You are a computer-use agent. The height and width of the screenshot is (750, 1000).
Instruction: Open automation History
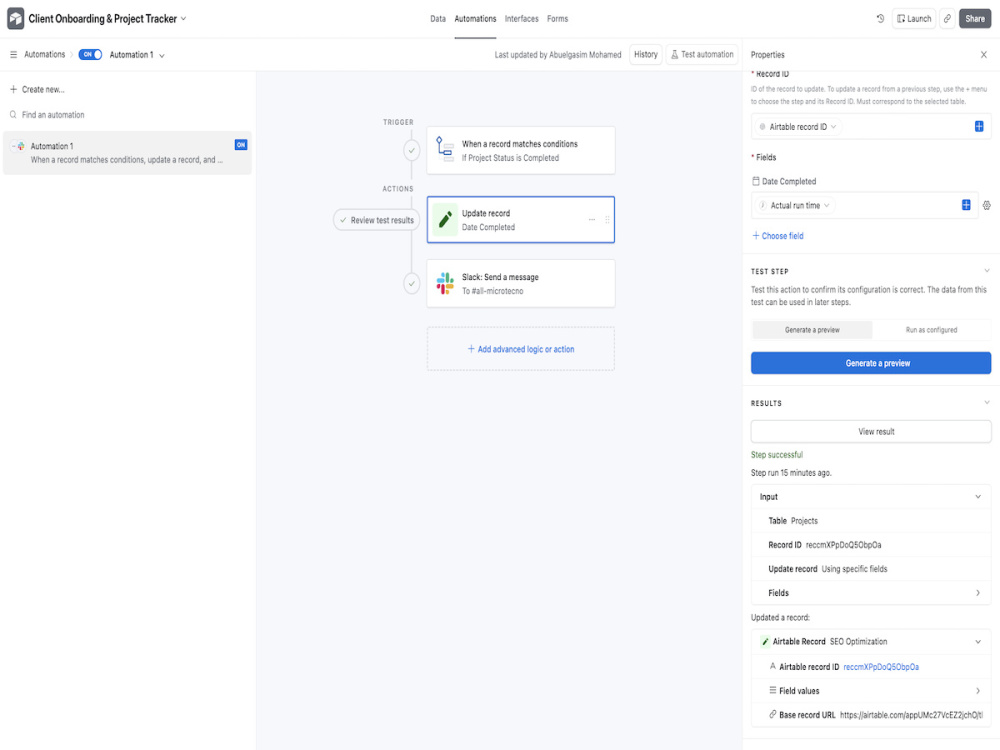645,55
